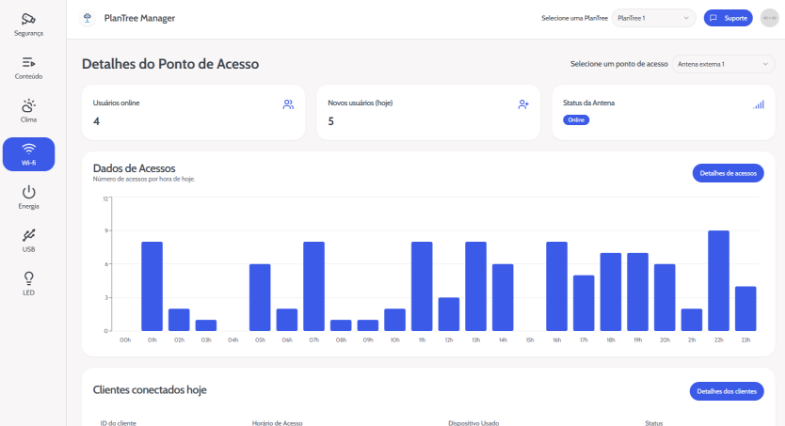Click the PlanTree Manager logo icon
The height and width of the screenshot is (426, 785).
pos(88,18)
